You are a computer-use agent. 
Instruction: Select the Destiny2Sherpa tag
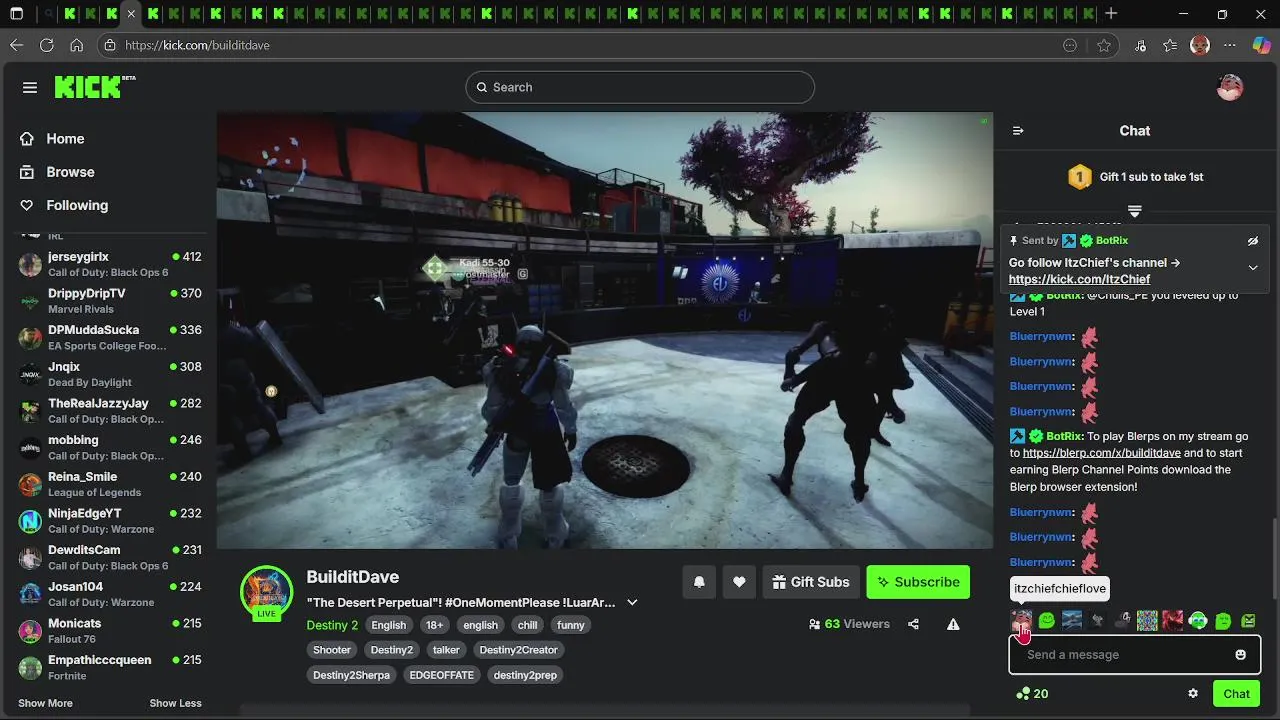[349, 675]
